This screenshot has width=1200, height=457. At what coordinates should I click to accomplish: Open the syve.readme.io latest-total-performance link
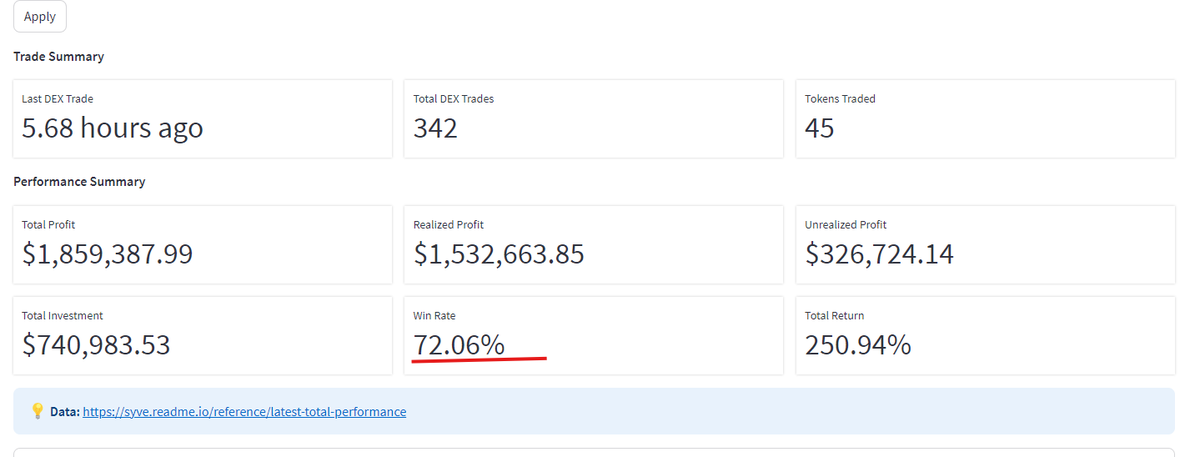coord(244,411)
